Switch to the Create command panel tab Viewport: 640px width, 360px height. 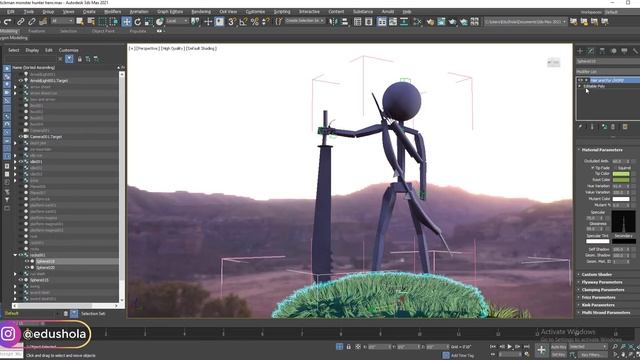(x=580, y=51)
